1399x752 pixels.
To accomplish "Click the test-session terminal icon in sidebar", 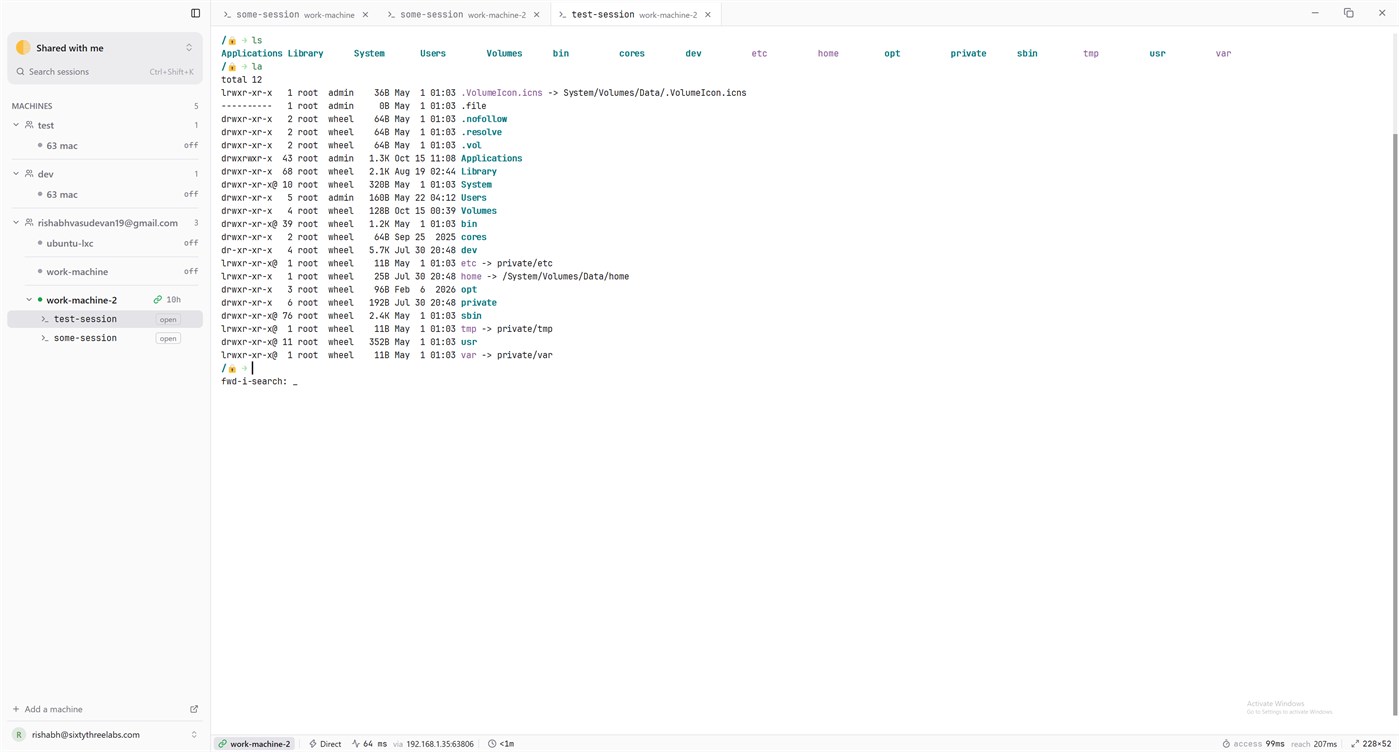I will 45,319.
